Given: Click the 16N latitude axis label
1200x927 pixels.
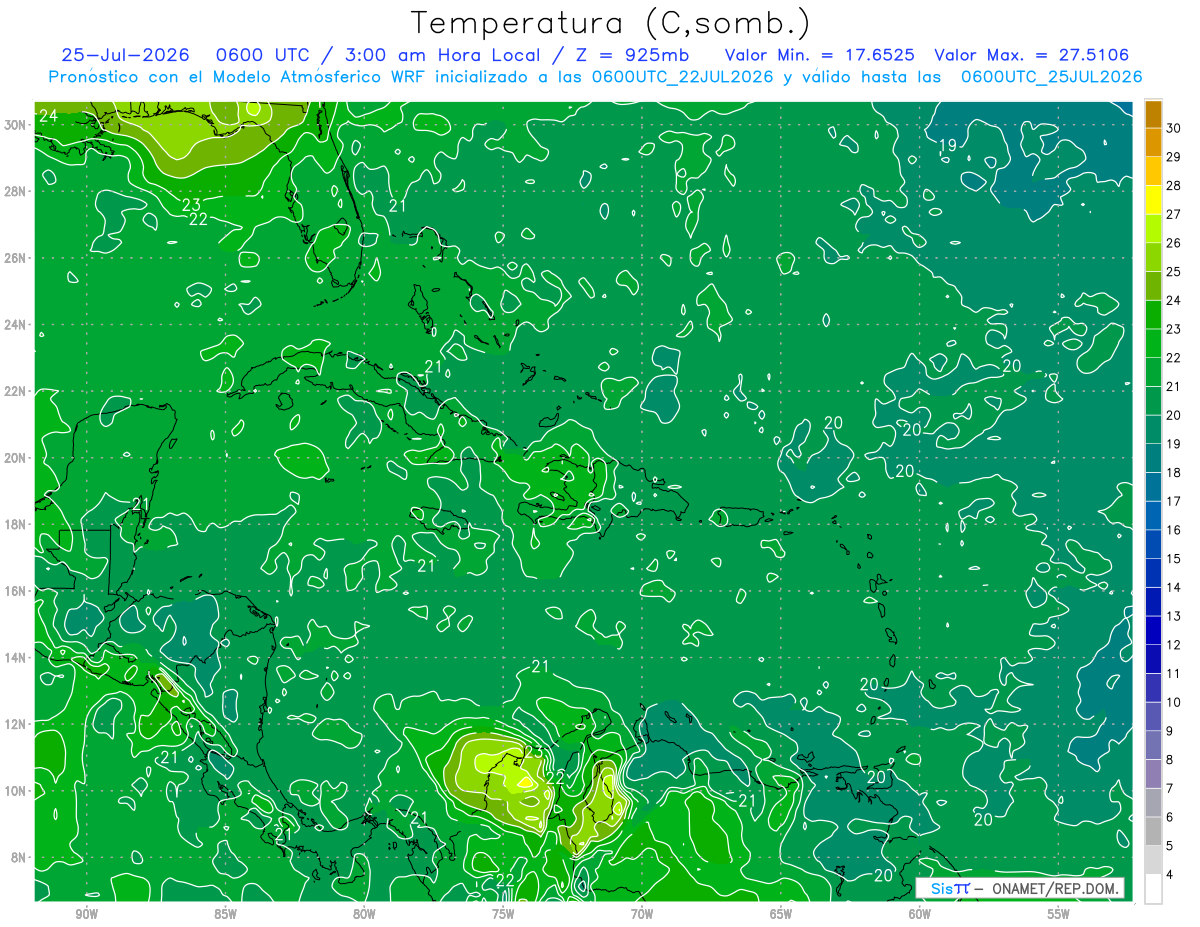Looking at the screenshot, I should pos(17,591).
